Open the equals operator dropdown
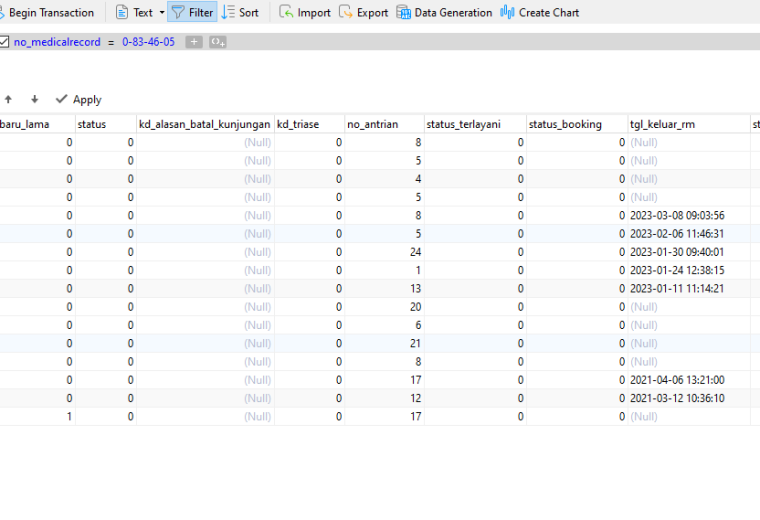760x520 pixels. pos(111,43)
